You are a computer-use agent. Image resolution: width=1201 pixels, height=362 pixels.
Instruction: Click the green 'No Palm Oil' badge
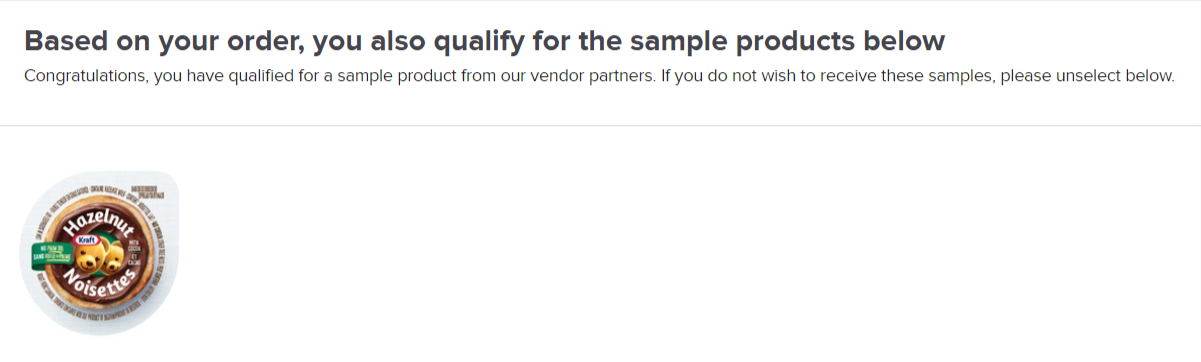coord(52,251)
